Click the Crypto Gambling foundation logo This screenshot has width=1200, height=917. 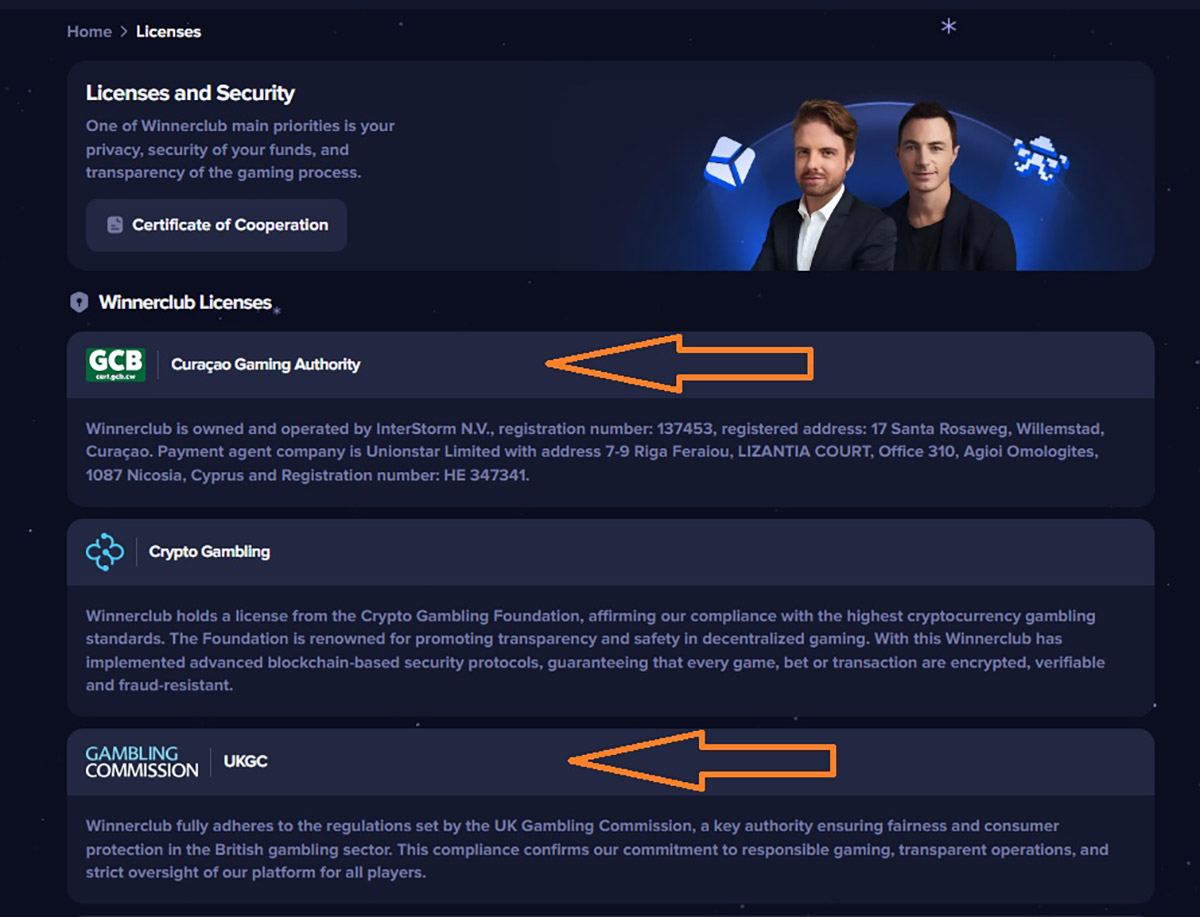[x=105, y=552]
